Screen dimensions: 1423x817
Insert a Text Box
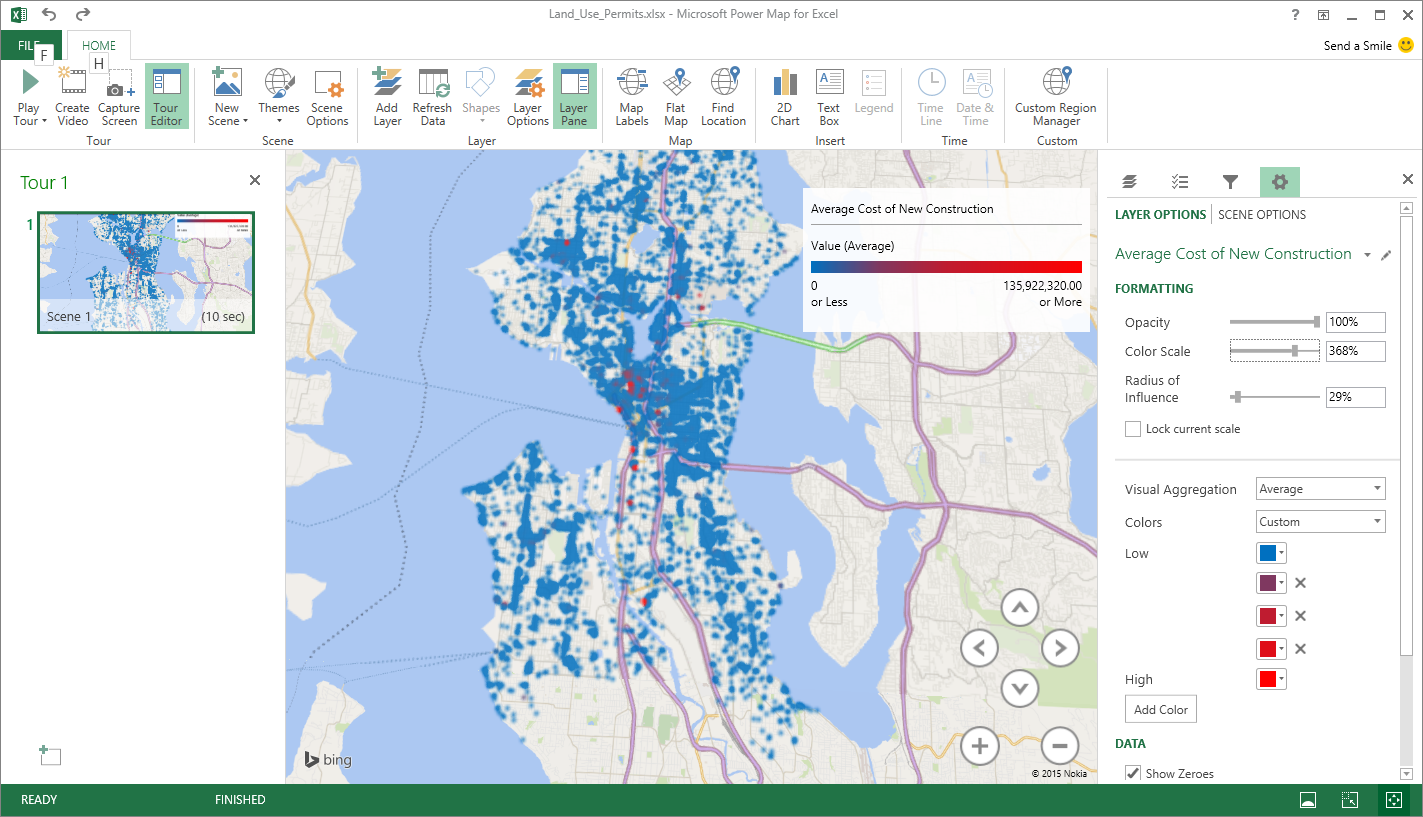point(829,98)
